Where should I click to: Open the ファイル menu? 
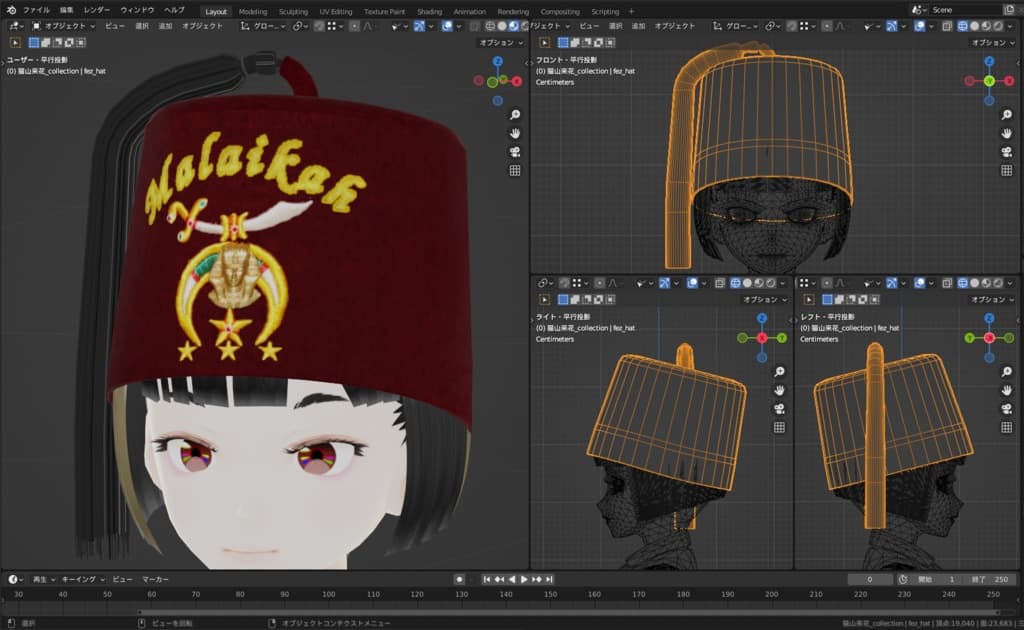[x=36, y=10]
